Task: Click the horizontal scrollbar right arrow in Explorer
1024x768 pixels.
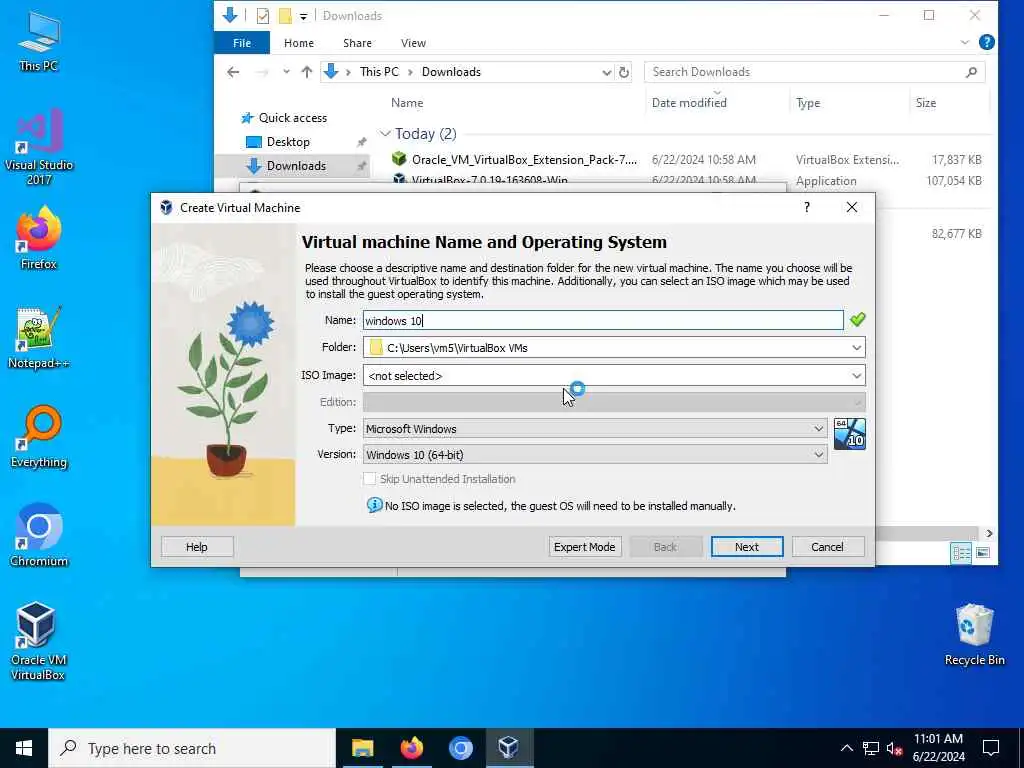Action: 989,534
